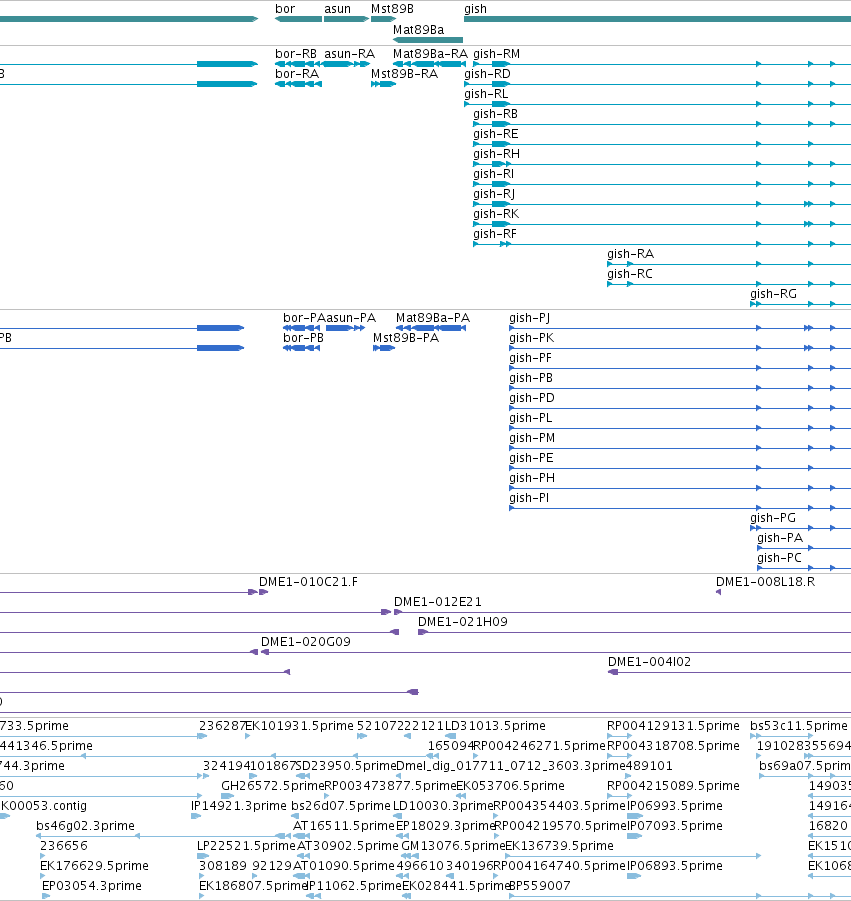Click the gish-RI transcript label
This screenshot has width=851, height=901.
(494, 174)
